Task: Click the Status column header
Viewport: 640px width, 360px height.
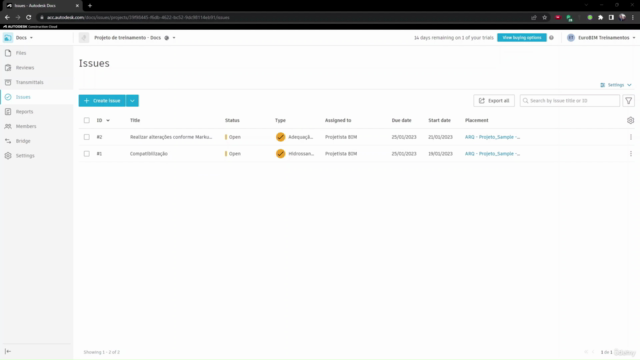Action: [232, 120]
